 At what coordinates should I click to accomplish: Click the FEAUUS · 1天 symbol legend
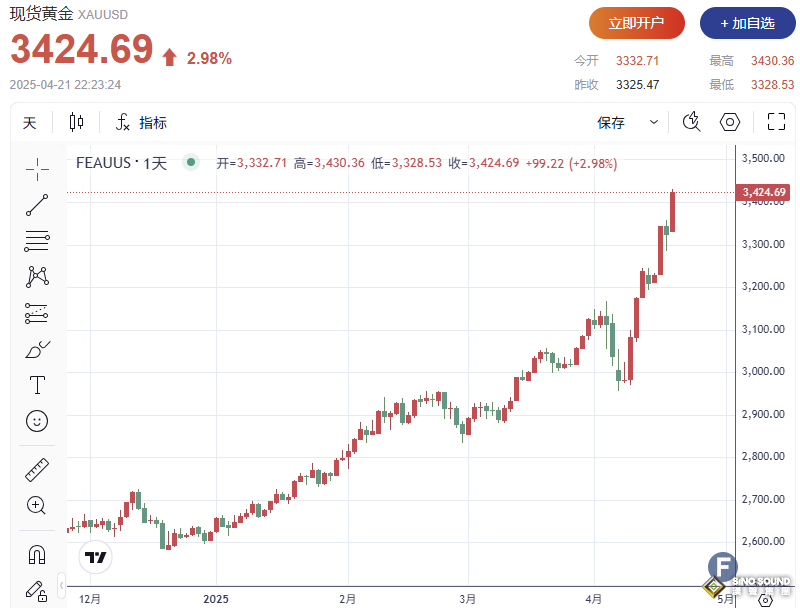tap(121, 163)
